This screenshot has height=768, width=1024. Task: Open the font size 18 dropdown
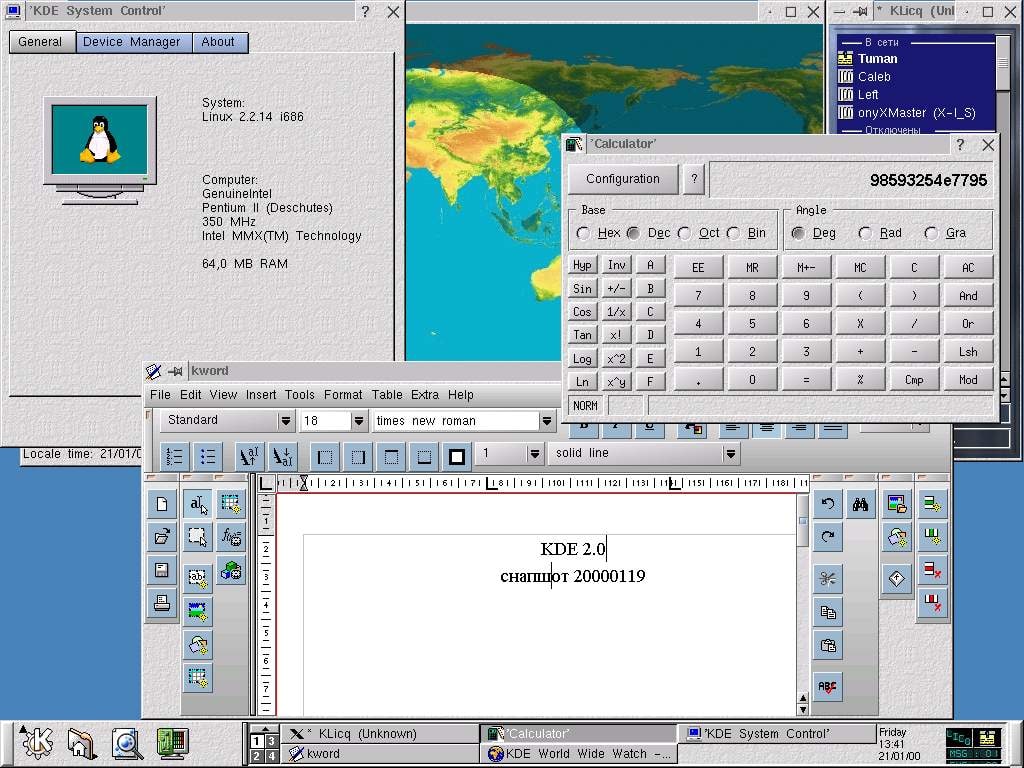click(358, 421)
